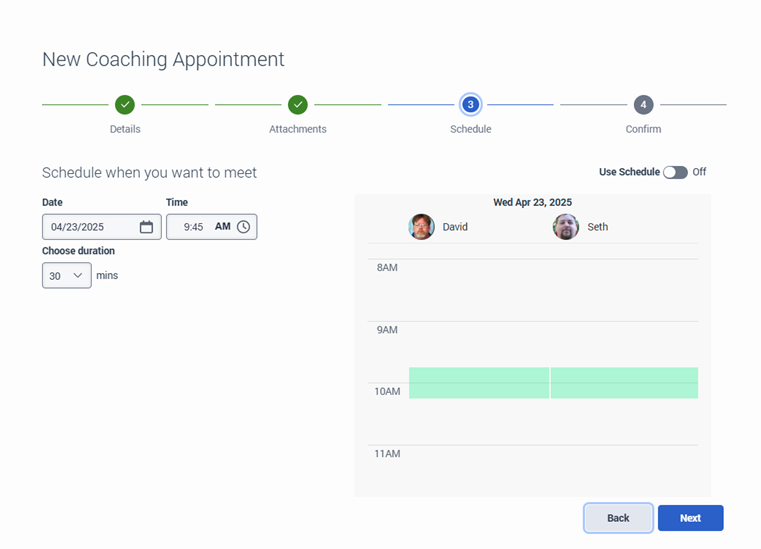The image size is (761, 549).
Task: Click Seth's avatar photo
Action: [x=566, y=227]
